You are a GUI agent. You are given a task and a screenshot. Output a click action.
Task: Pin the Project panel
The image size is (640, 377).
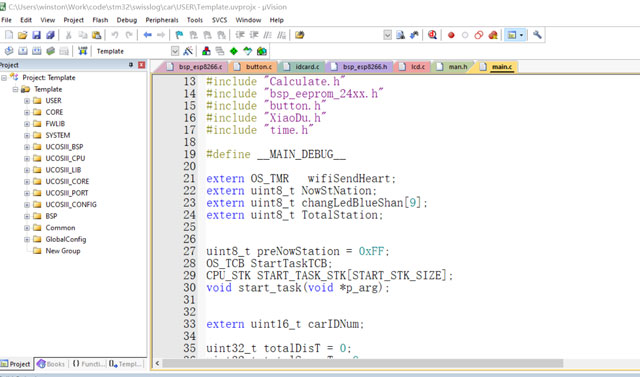click(x=131, y=65)
